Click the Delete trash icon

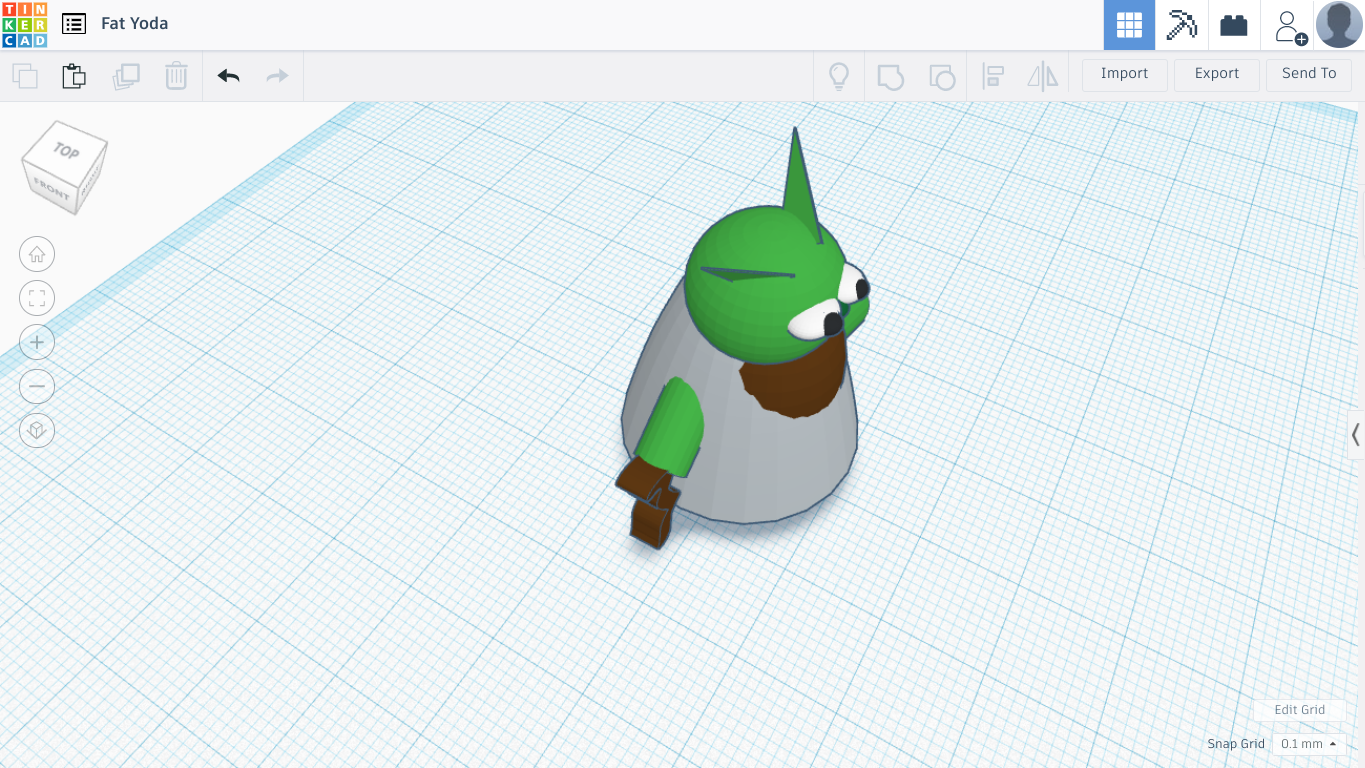click(176, 76)
